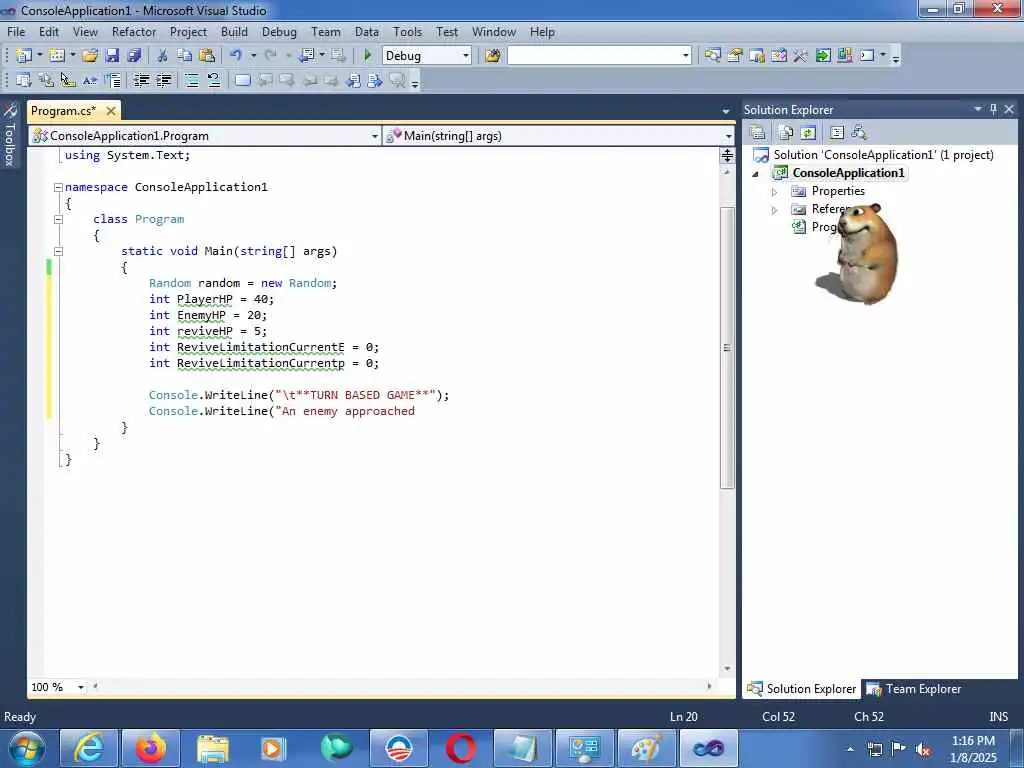
Task: Comment out the selected lines
Action: (x=192, y=80)
